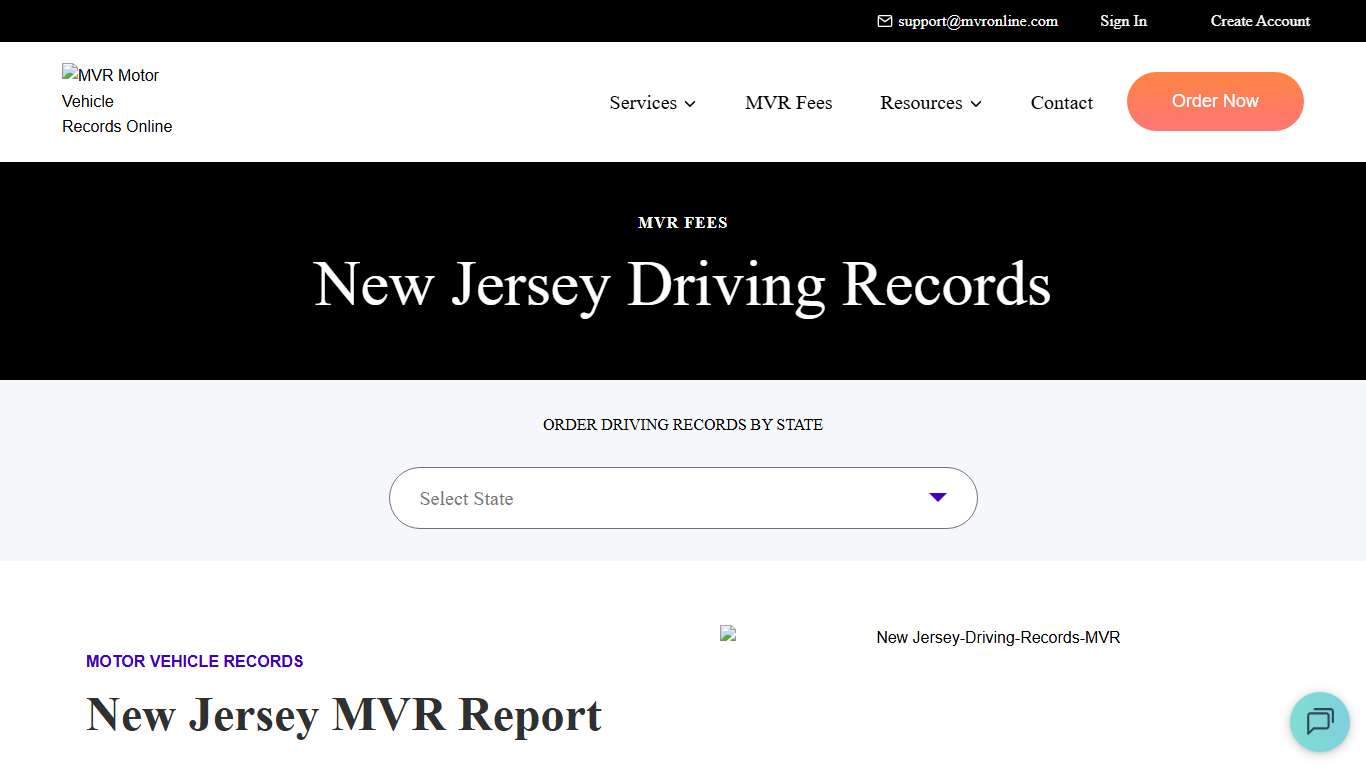
Task: Click the Create Account link
Action: (1259, 20)
